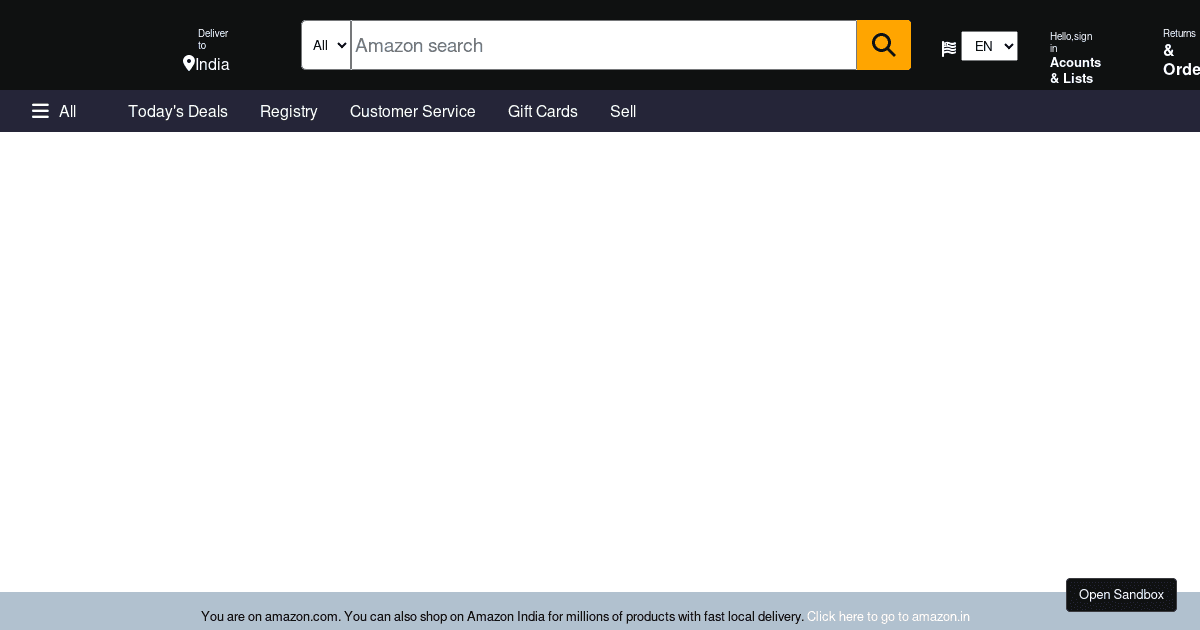
Task: Select Customer Service in navigation bar
Action: click(x=412, y=111)
